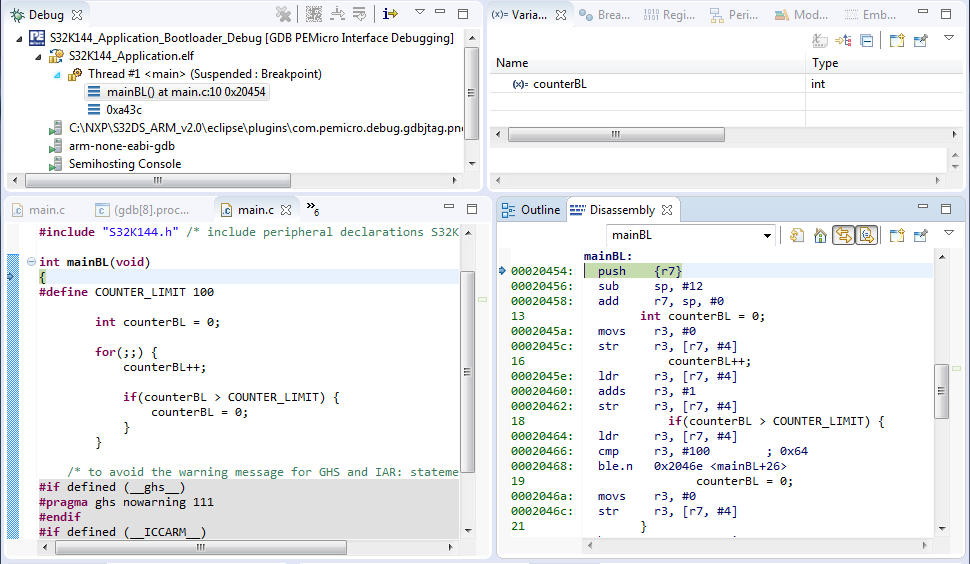Toggle Show Logical Structure in Variables view

[x=843, y=41]
